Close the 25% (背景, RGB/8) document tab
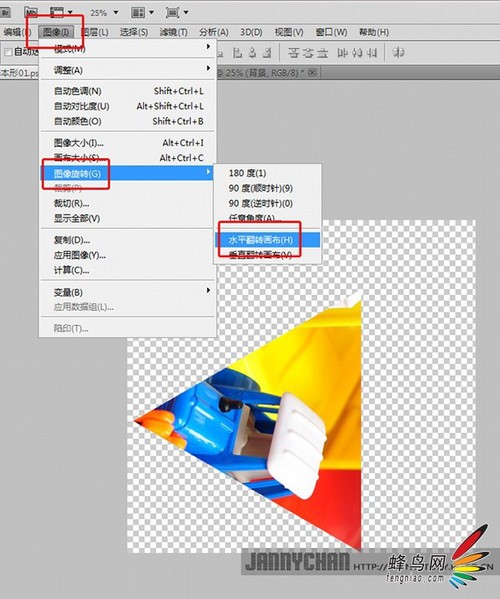Image resolution: width=500 pixels, height=599 pixels. coord(312,72)
